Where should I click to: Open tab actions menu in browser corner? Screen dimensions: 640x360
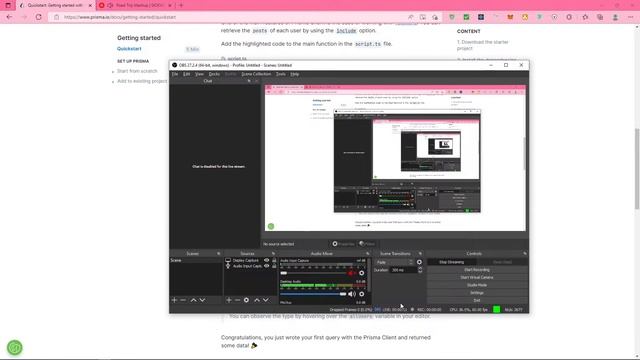pyautogui.click(x=8, y=5)
